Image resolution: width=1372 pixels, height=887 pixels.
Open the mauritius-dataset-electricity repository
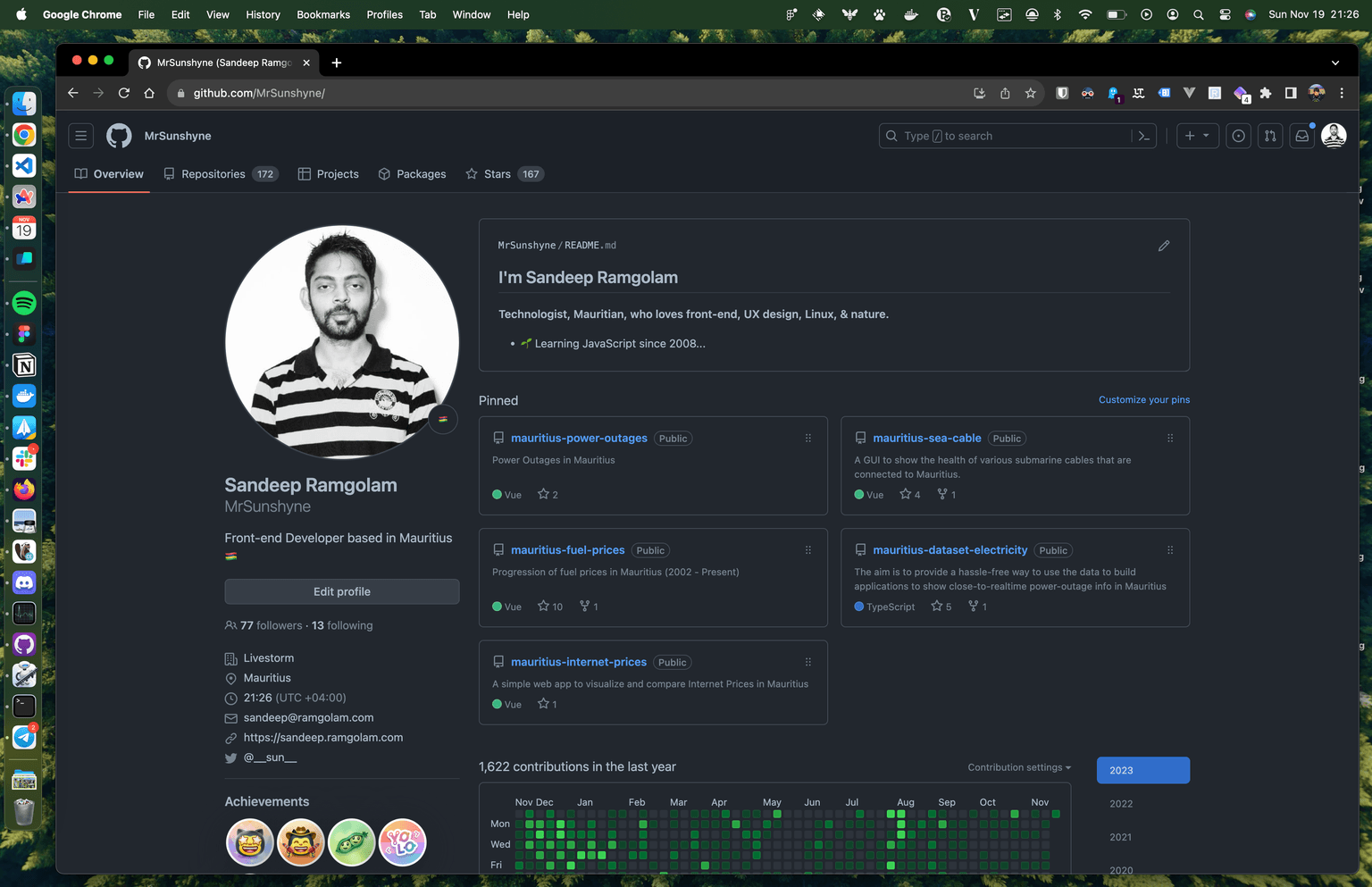(x=950, y=550)
